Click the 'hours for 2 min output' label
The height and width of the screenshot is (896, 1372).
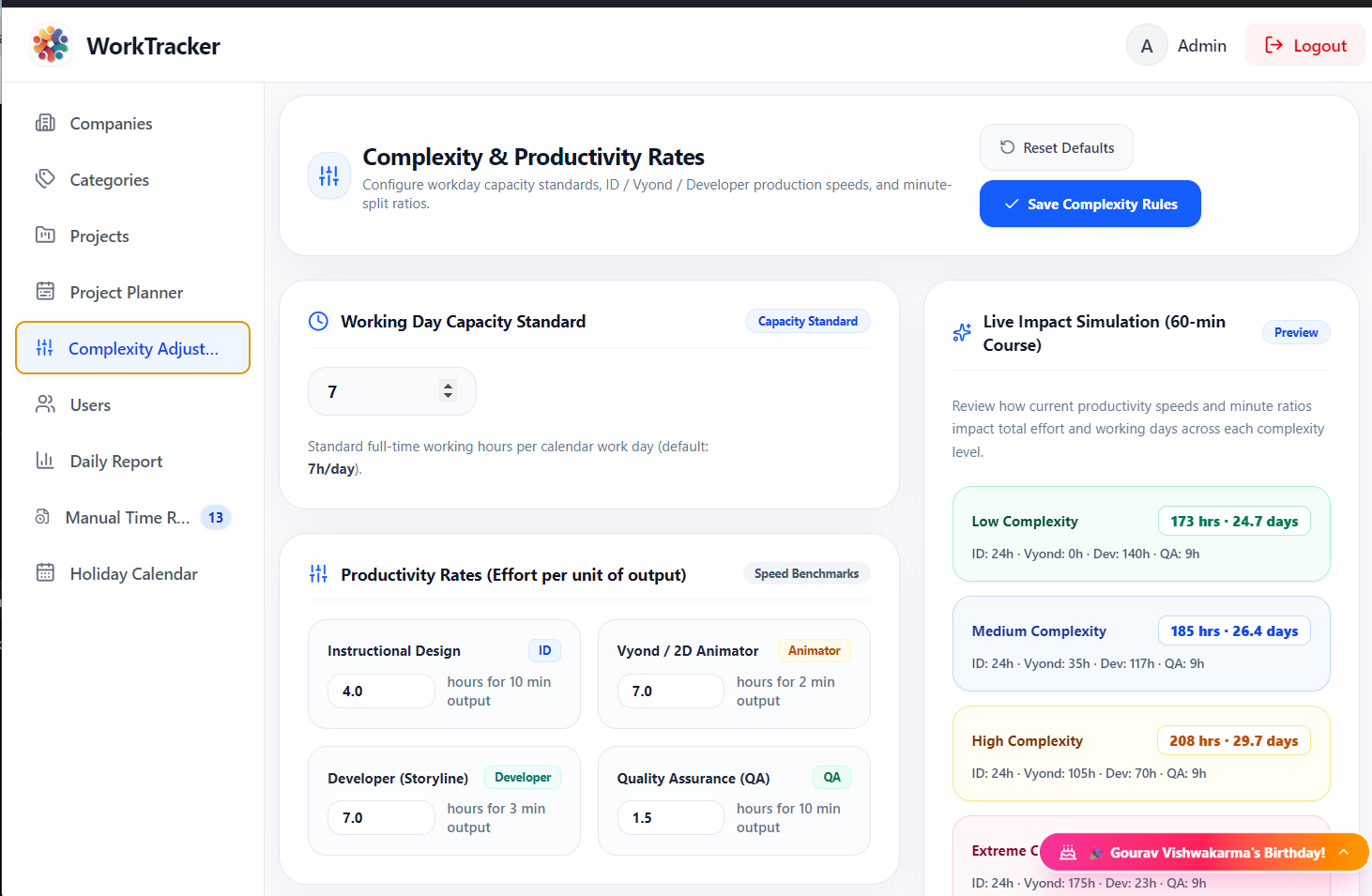(x=786, y=691)
